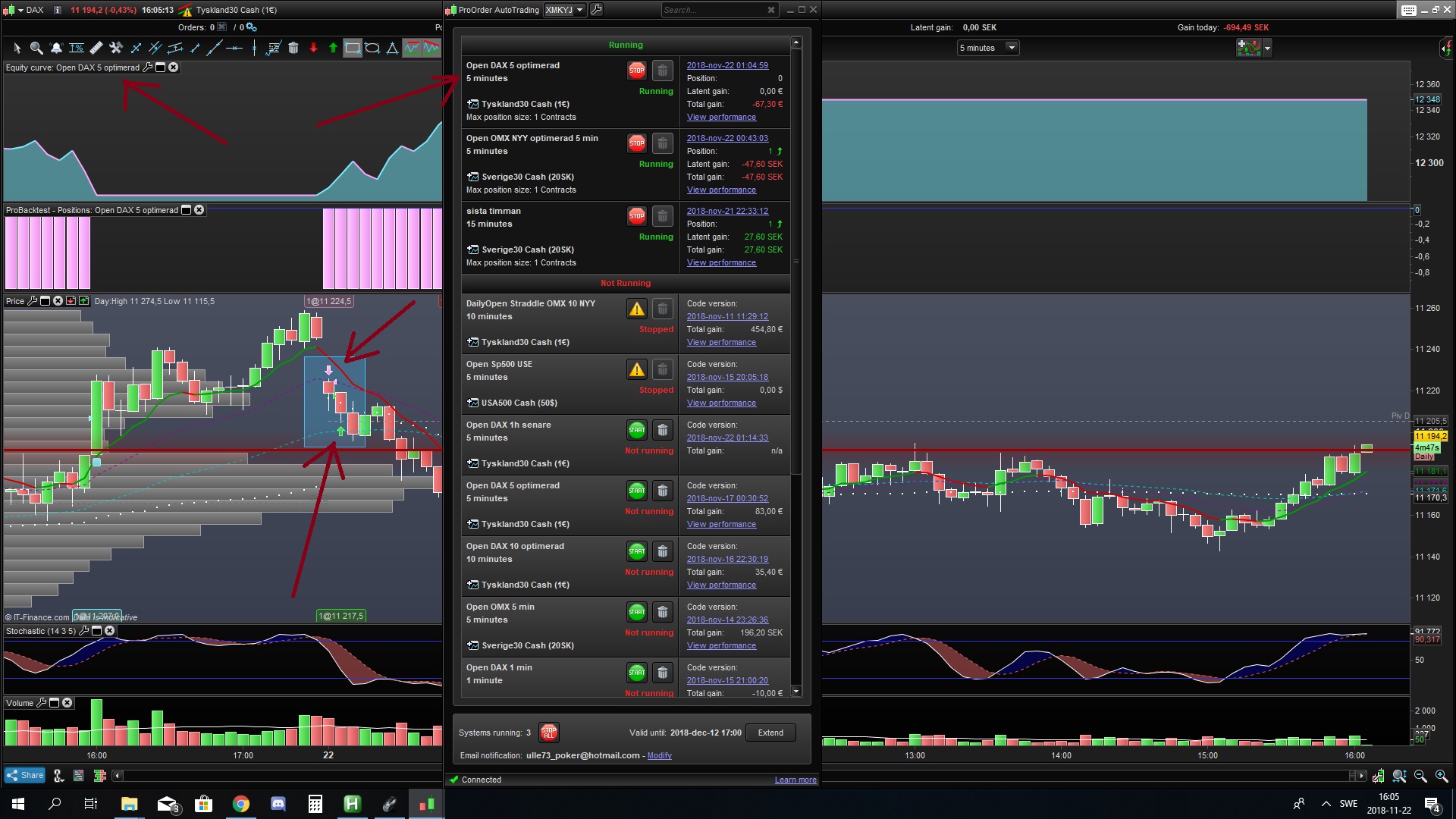Stop the sista timman trading system
This screenshot has height=819, width=1456.
click(x=636, y=216)
